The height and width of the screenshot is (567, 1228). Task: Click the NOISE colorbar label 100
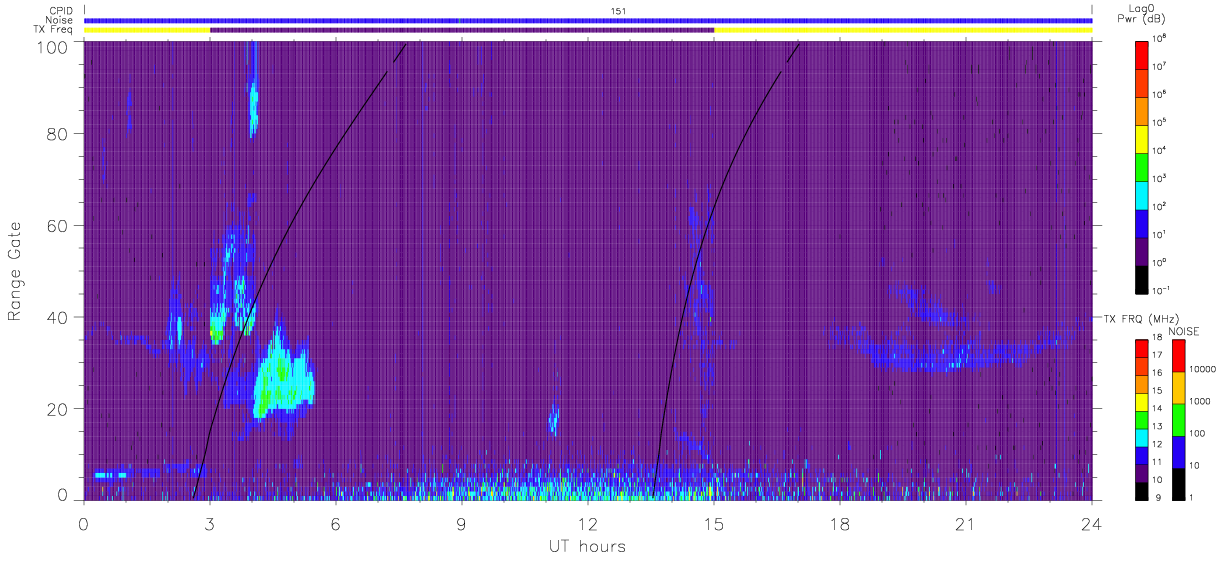(x=1199, y=434)
